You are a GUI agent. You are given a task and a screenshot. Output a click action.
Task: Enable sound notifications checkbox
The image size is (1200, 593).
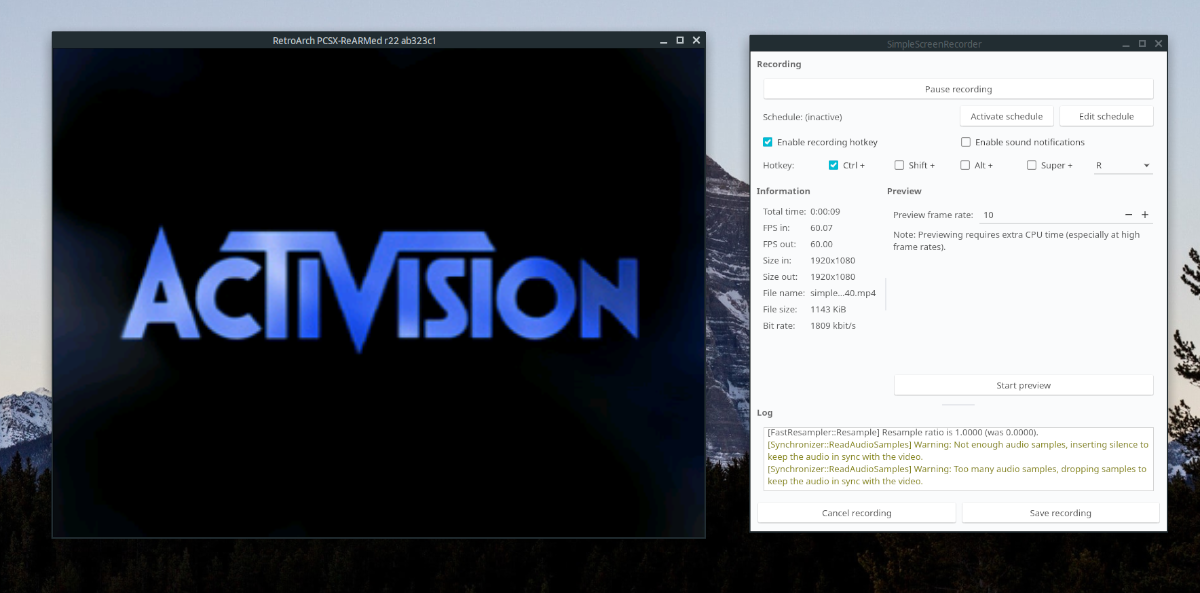pyautogui.click(x=966, y=142)
